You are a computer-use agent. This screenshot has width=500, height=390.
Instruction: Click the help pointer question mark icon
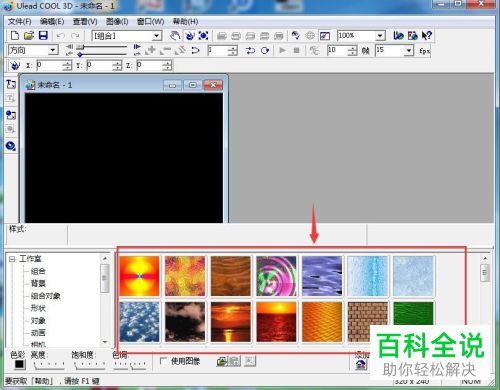coord(427,35)
